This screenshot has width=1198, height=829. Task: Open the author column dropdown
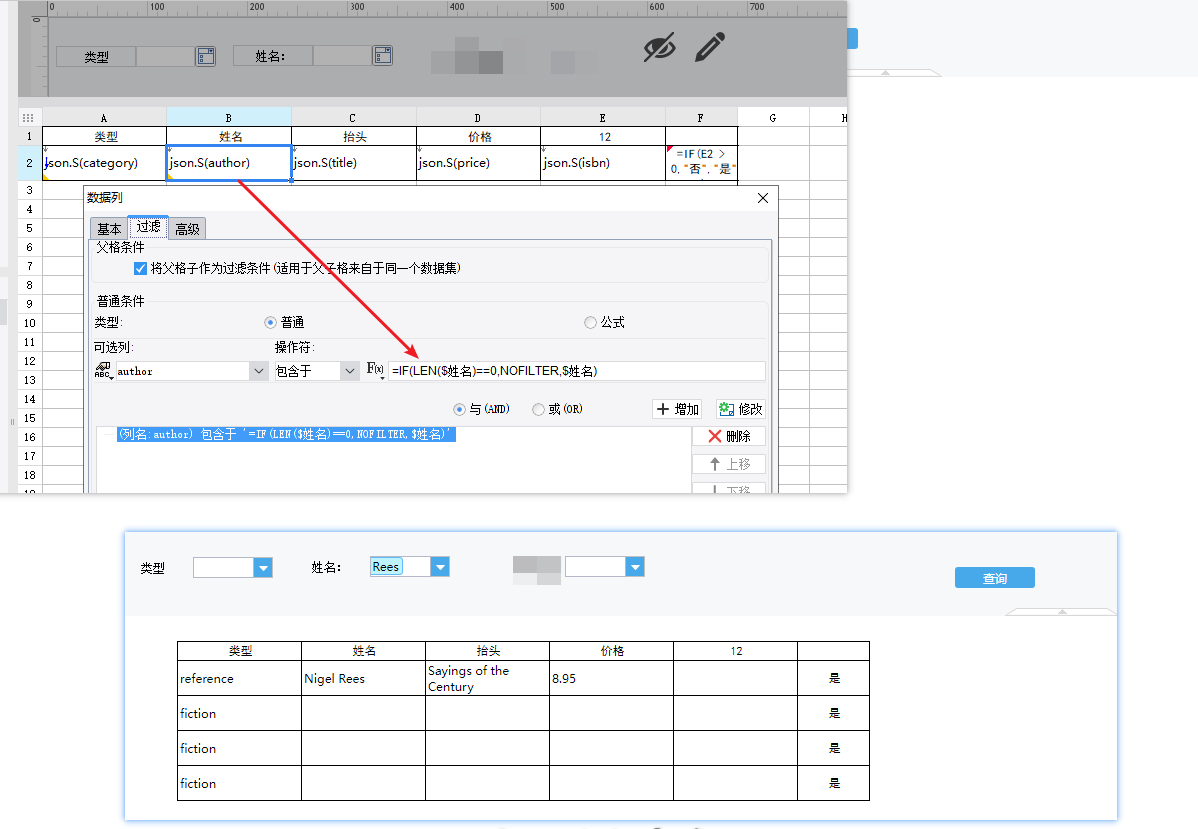258,371
